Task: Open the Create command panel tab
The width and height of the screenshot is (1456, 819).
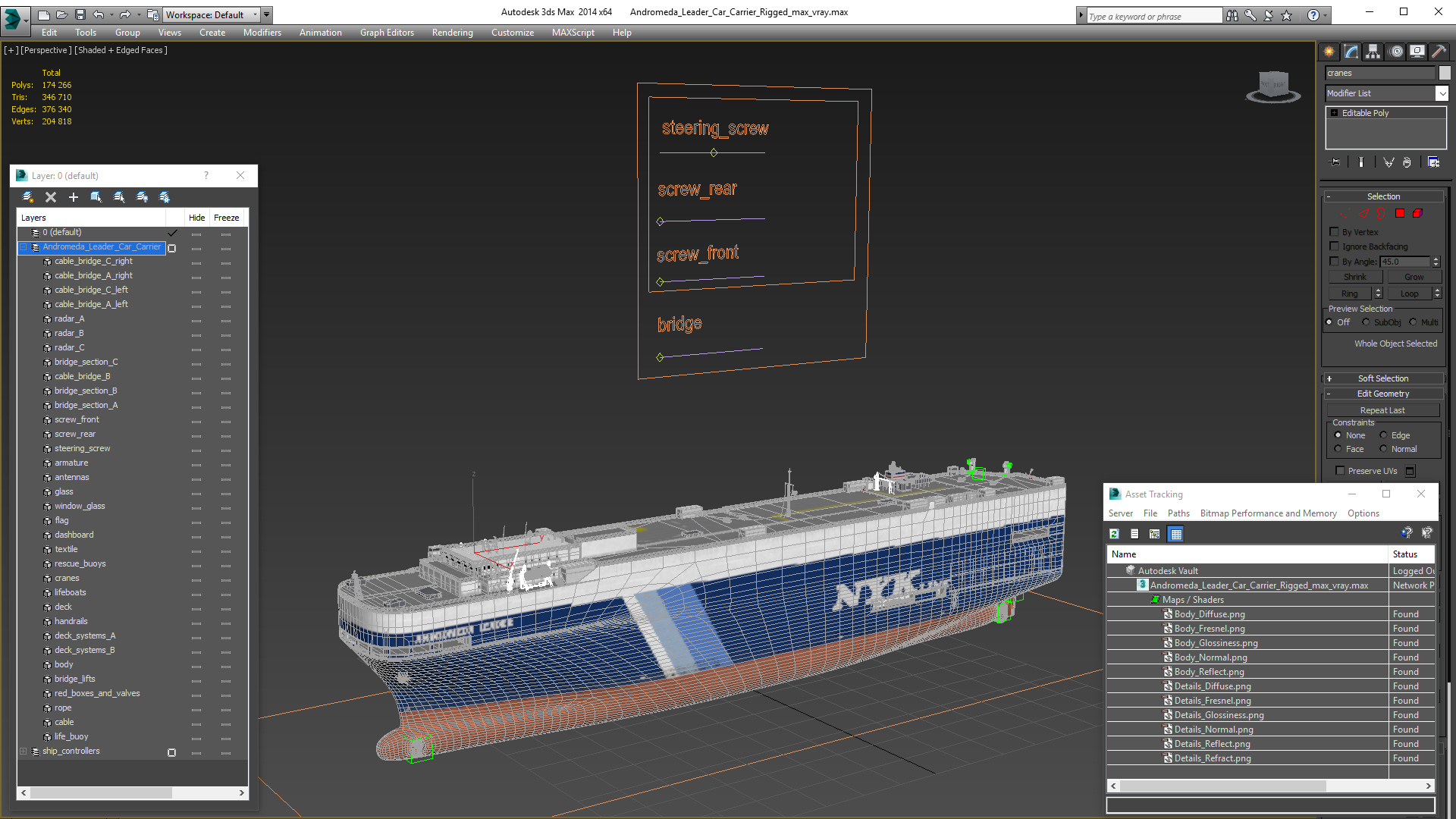Action: click(x=1329, y=52)
